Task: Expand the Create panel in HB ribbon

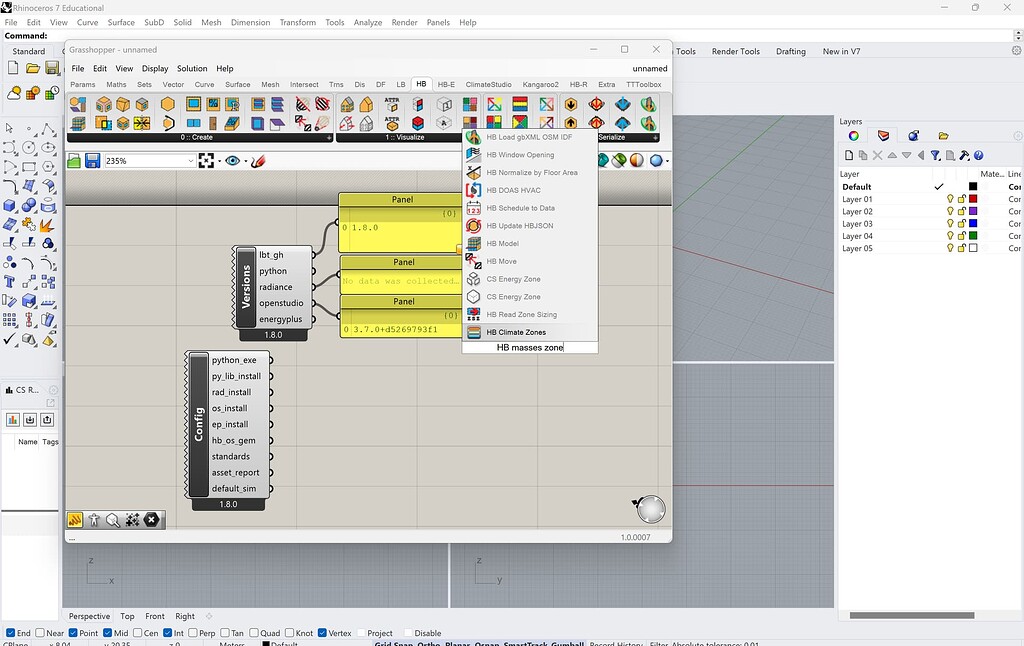Action: (329, 138)
